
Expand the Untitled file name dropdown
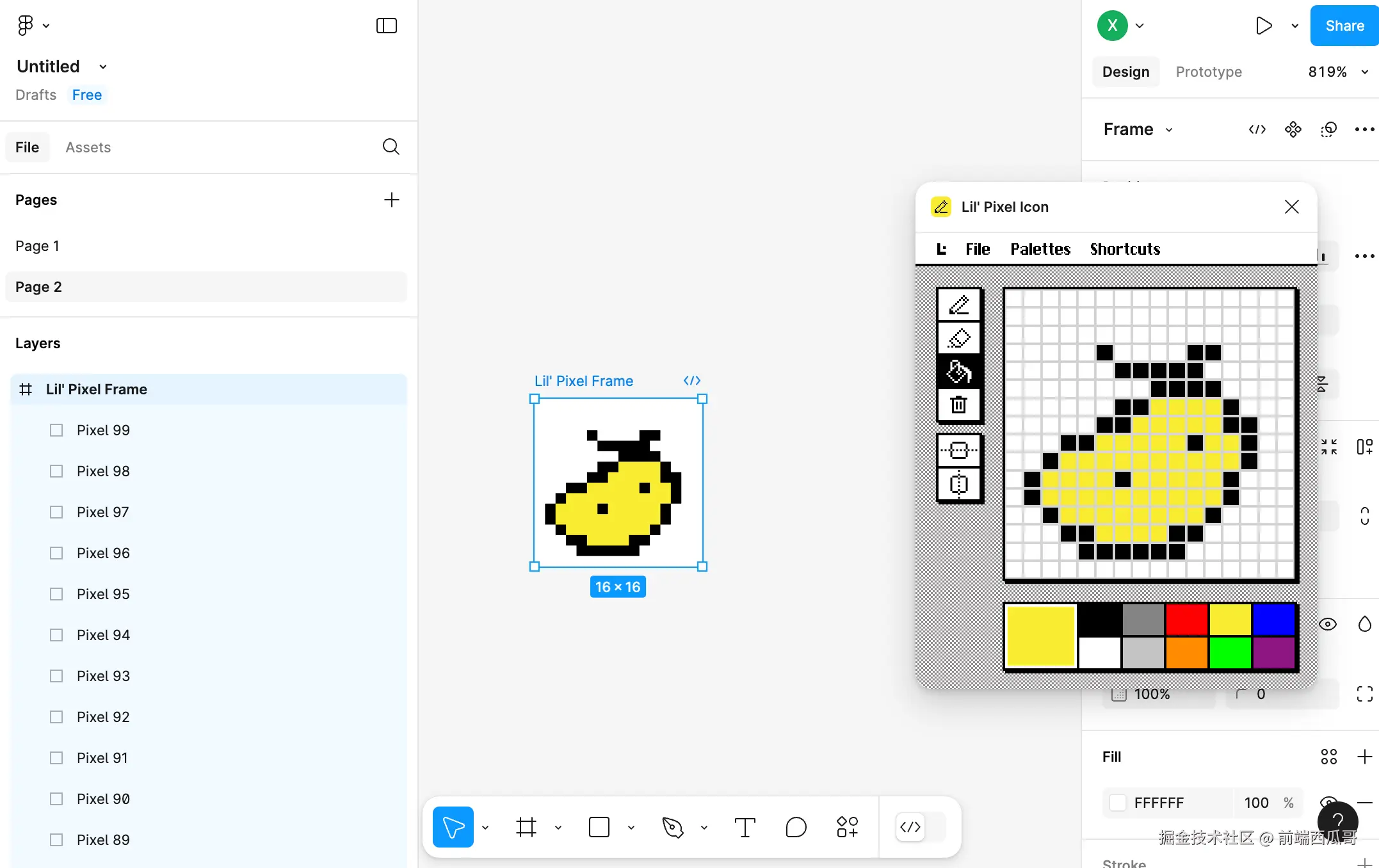[x=103, y=67]
